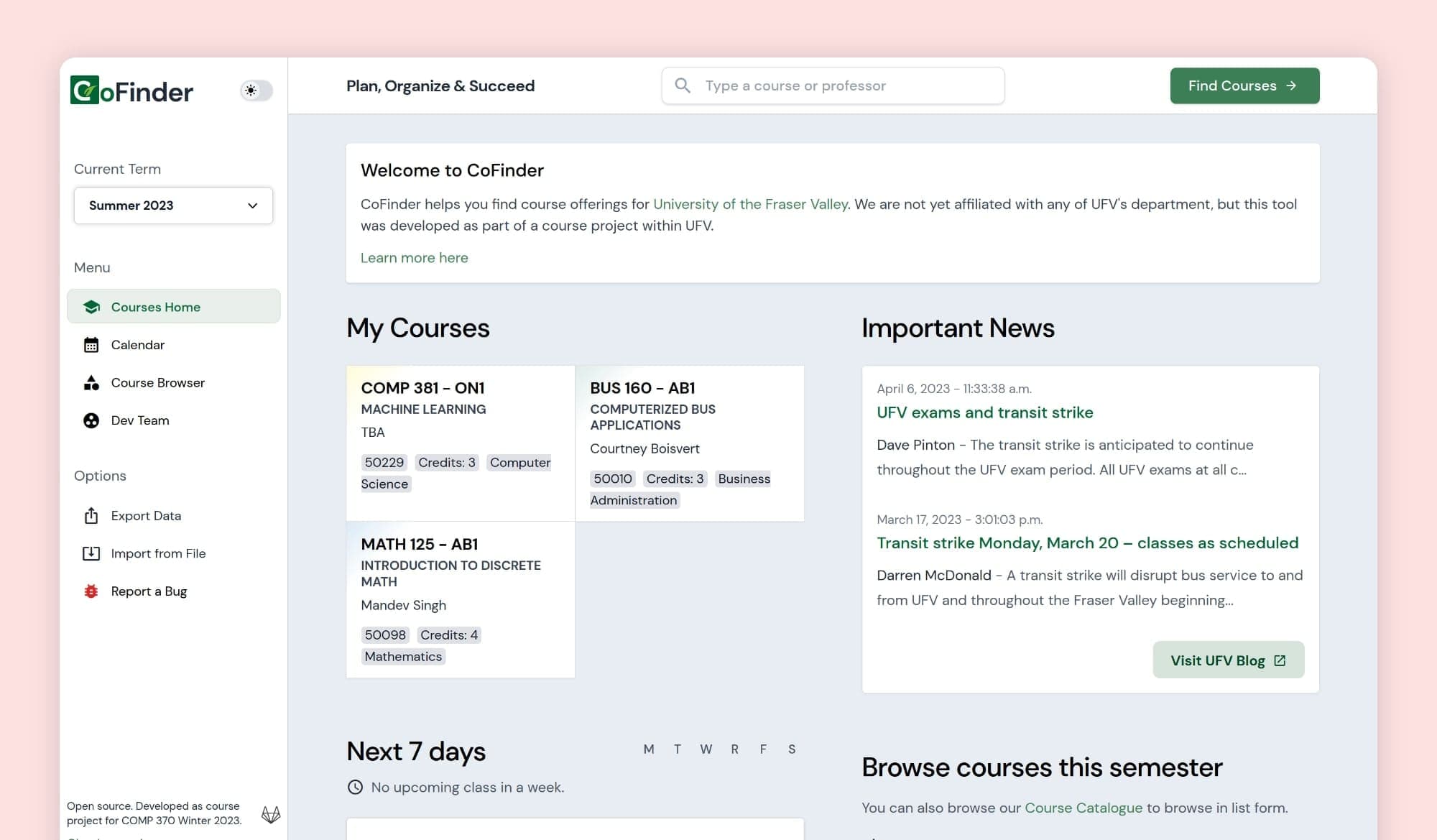
Task: Click the search input field
Action: click(832, 85)
